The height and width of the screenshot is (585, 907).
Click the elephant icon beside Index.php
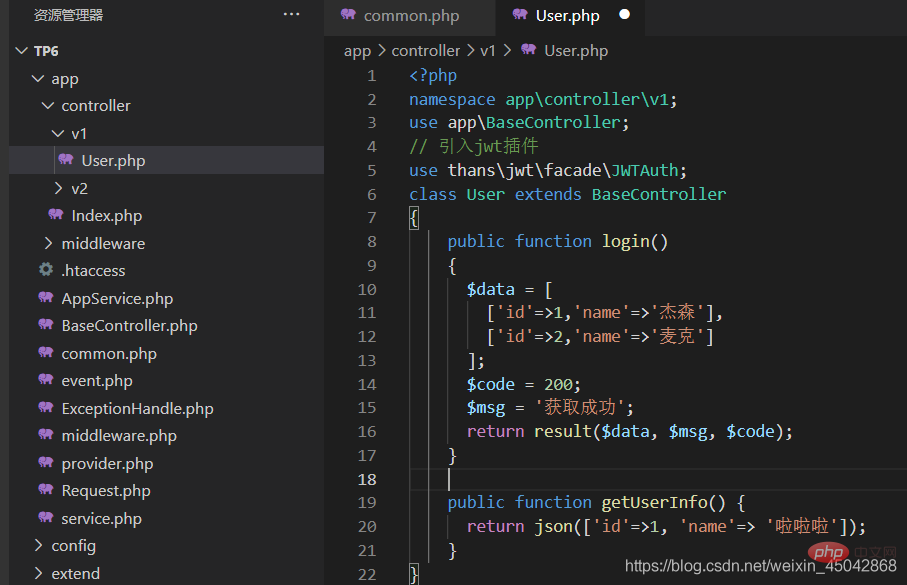[56, 215]
